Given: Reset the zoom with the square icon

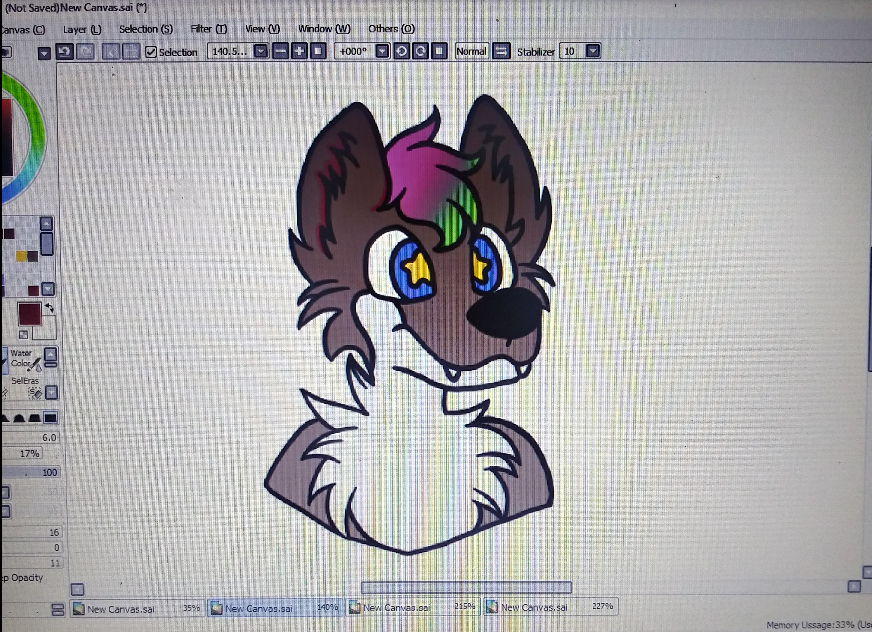Looking at the screenshot, I should [318, 51].
